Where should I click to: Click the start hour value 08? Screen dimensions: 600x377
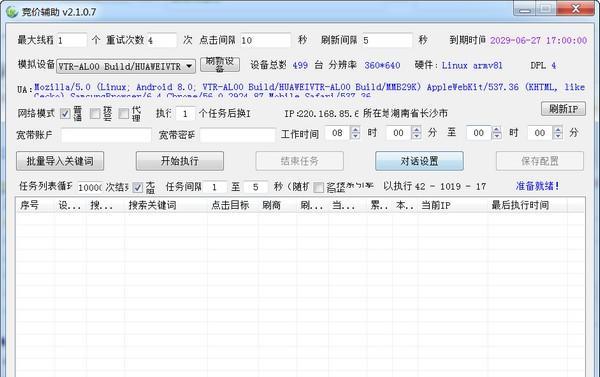(338, 133)
